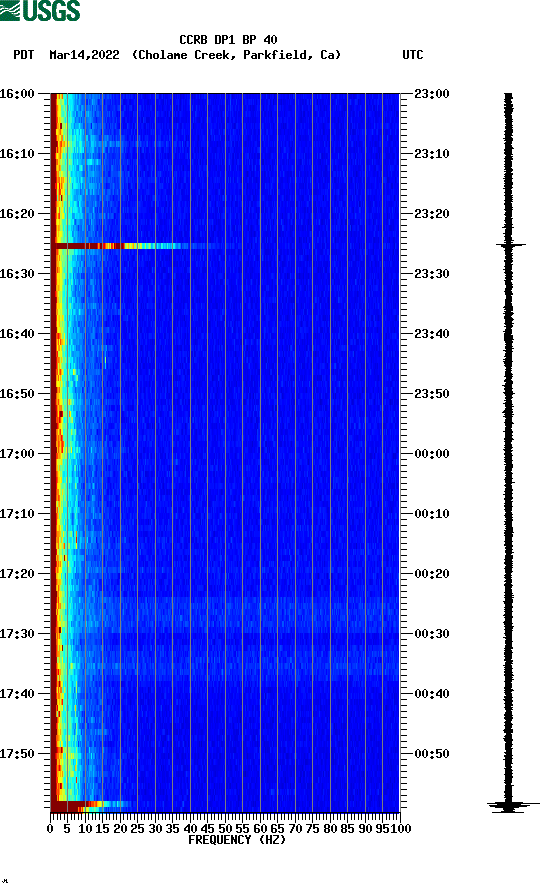This screenshot has height=892, width=552.
Task: Click the "UTC" timezone label
Action: pos(413,55)
